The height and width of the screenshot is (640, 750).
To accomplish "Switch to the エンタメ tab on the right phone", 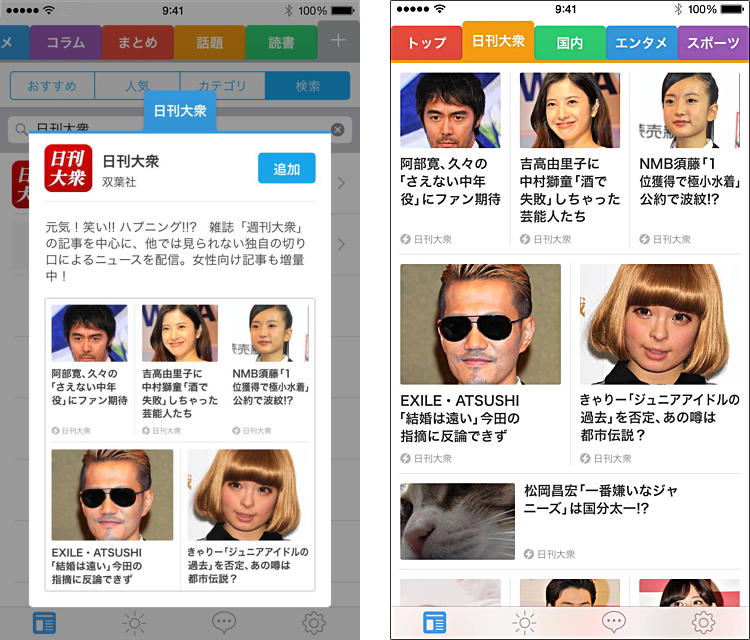I will pyautogui.click(x=641, y=43).
